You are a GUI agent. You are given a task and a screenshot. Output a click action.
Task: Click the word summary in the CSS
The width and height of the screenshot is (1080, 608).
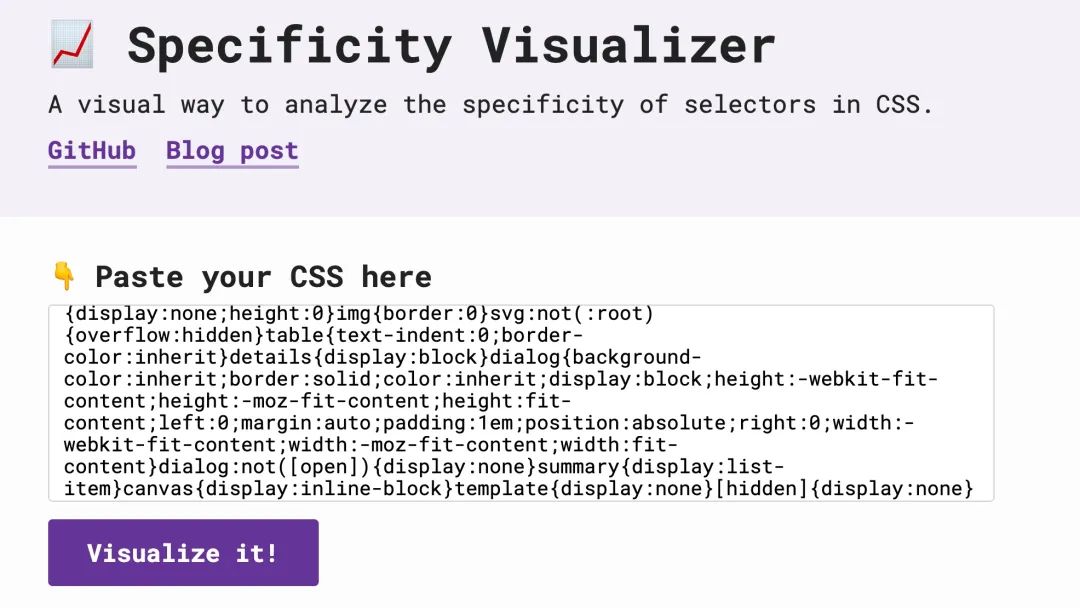tap(575, 467)
